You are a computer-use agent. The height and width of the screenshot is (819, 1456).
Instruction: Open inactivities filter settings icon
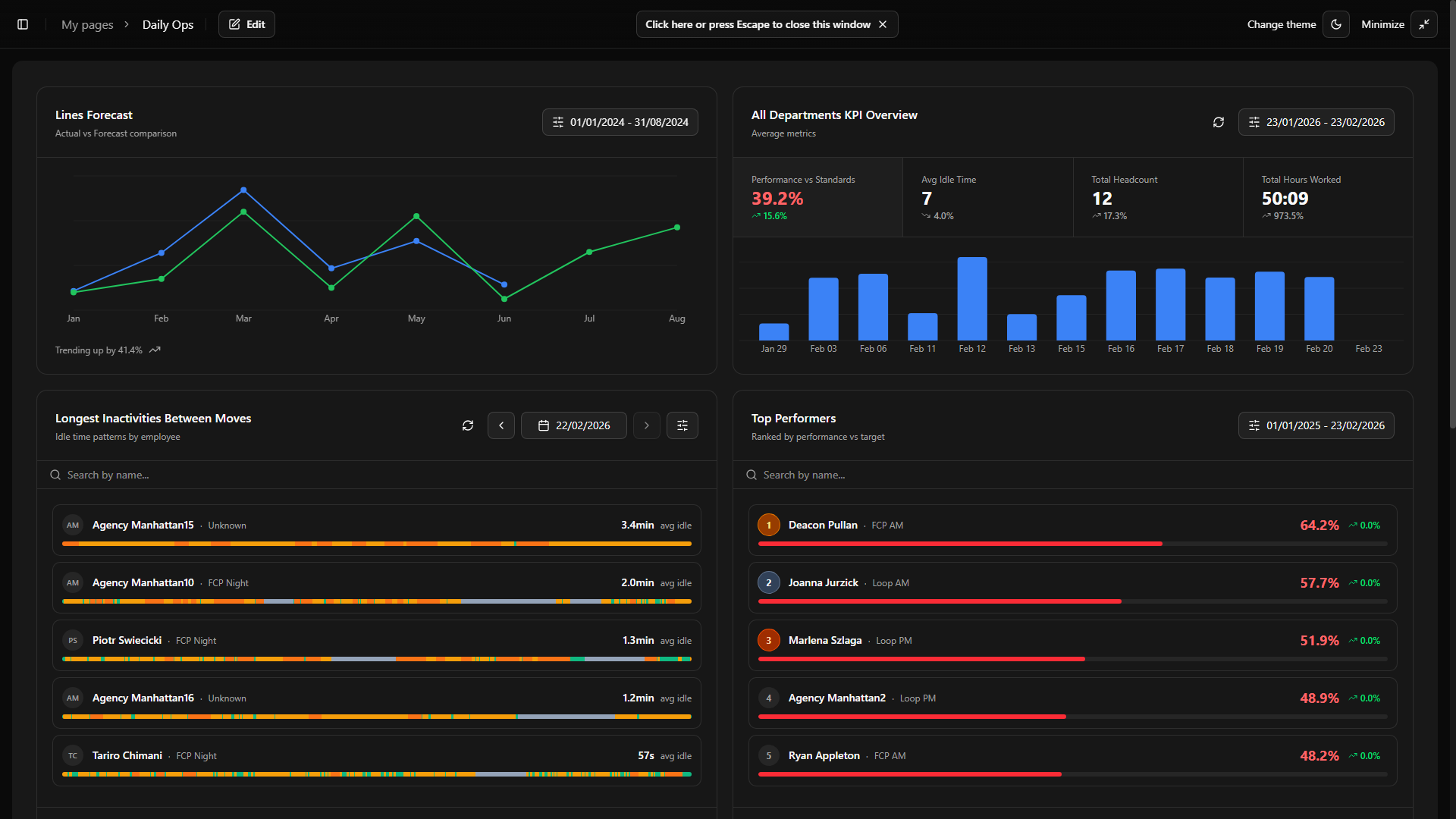click(682, 425)
